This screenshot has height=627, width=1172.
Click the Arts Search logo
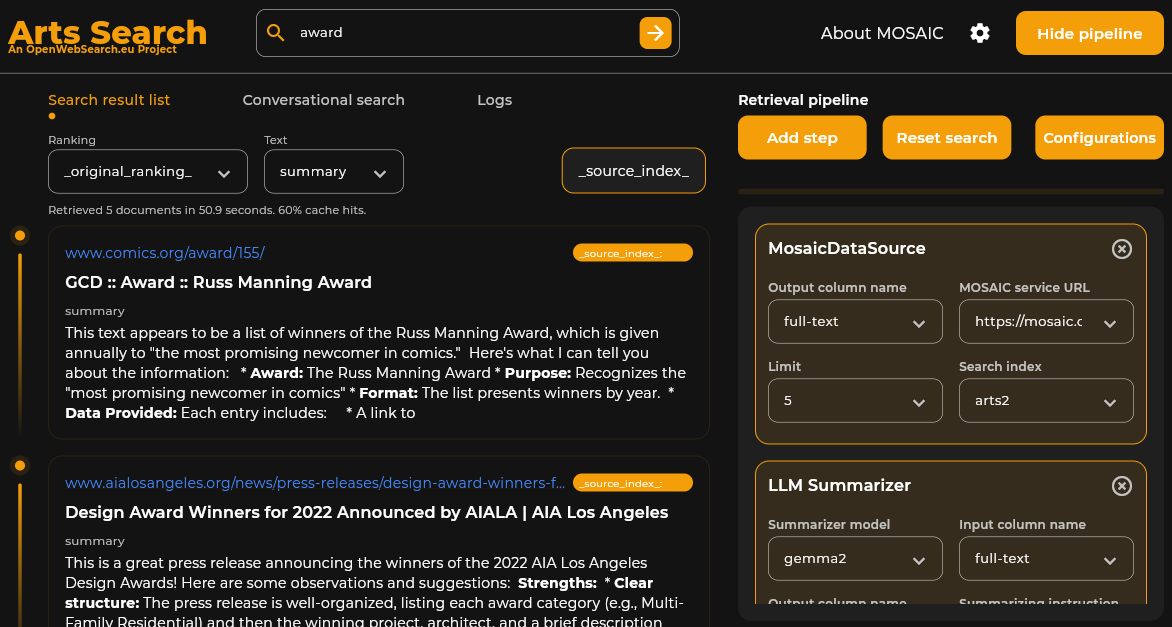(107, 32)
